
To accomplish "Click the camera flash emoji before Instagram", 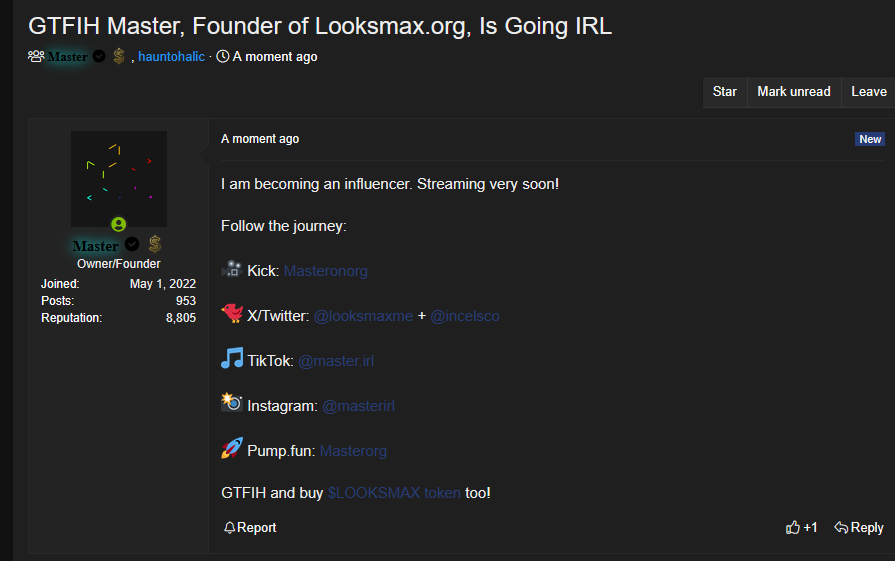I will coord(232,403).
